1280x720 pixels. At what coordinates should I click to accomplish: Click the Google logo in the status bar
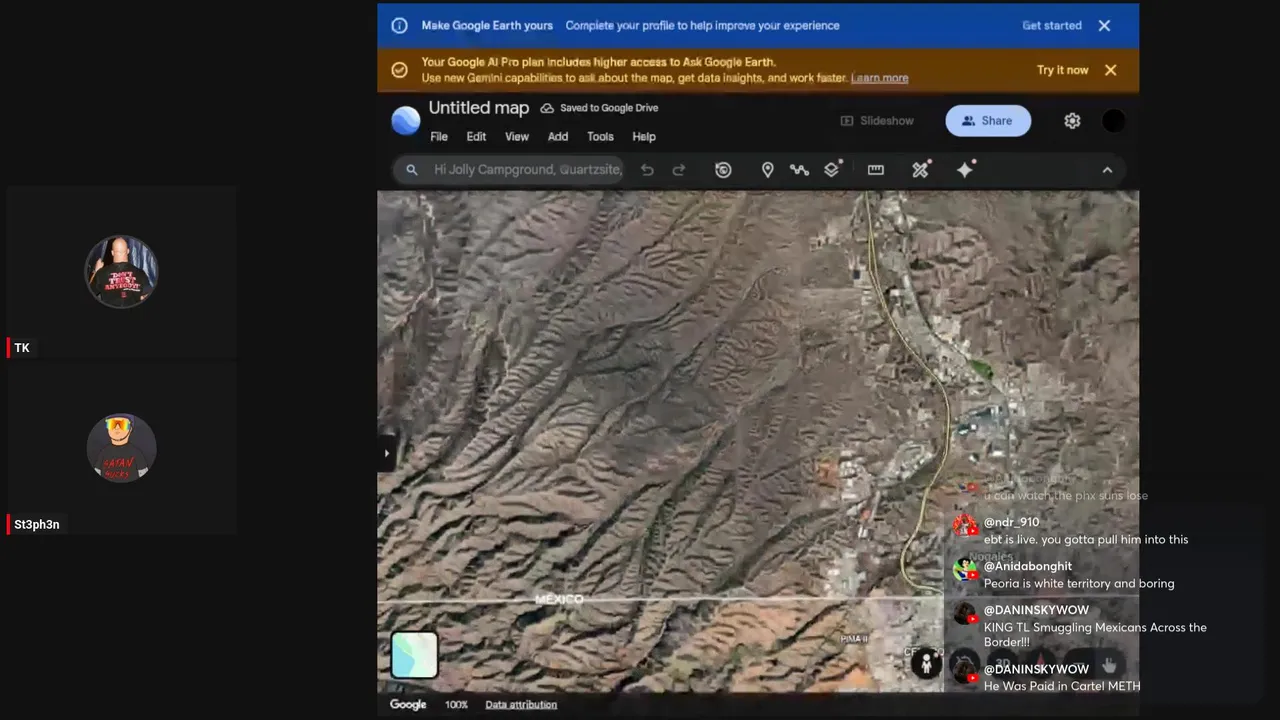tap(408, 705)
